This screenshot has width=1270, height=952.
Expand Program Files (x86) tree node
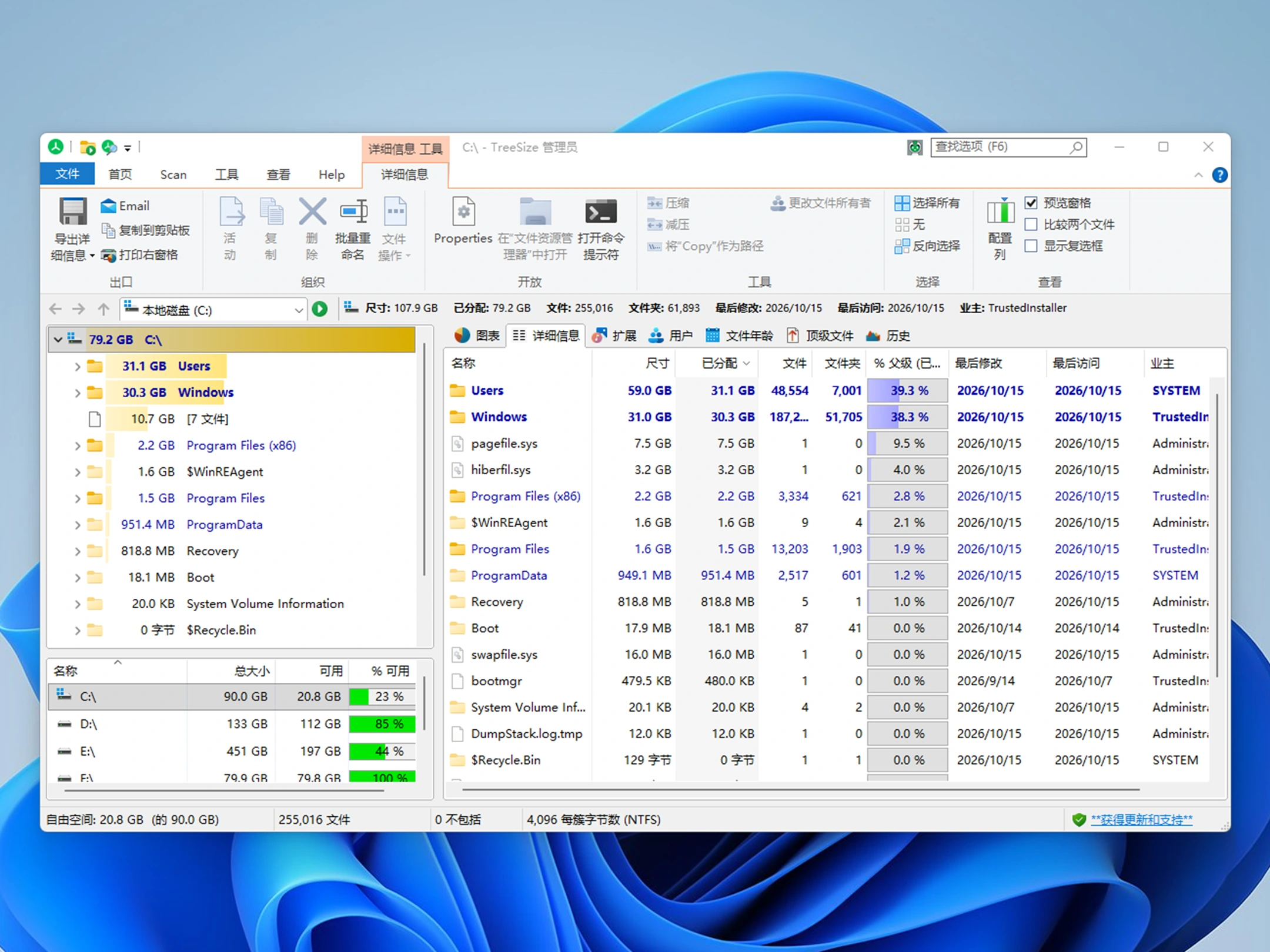click(77, 446)
